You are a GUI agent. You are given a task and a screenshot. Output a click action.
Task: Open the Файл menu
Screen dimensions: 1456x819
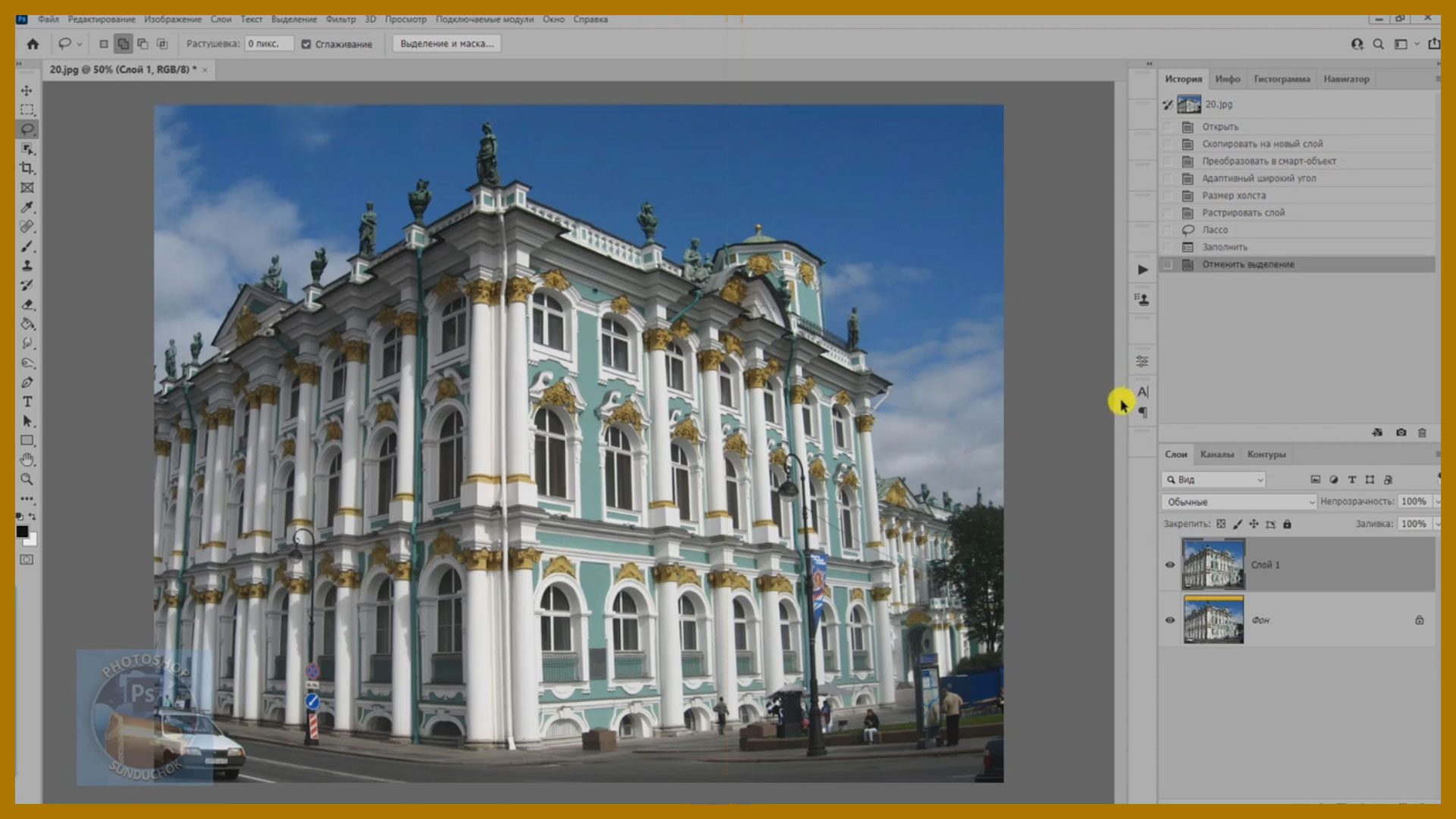click(x=49, y=20)
